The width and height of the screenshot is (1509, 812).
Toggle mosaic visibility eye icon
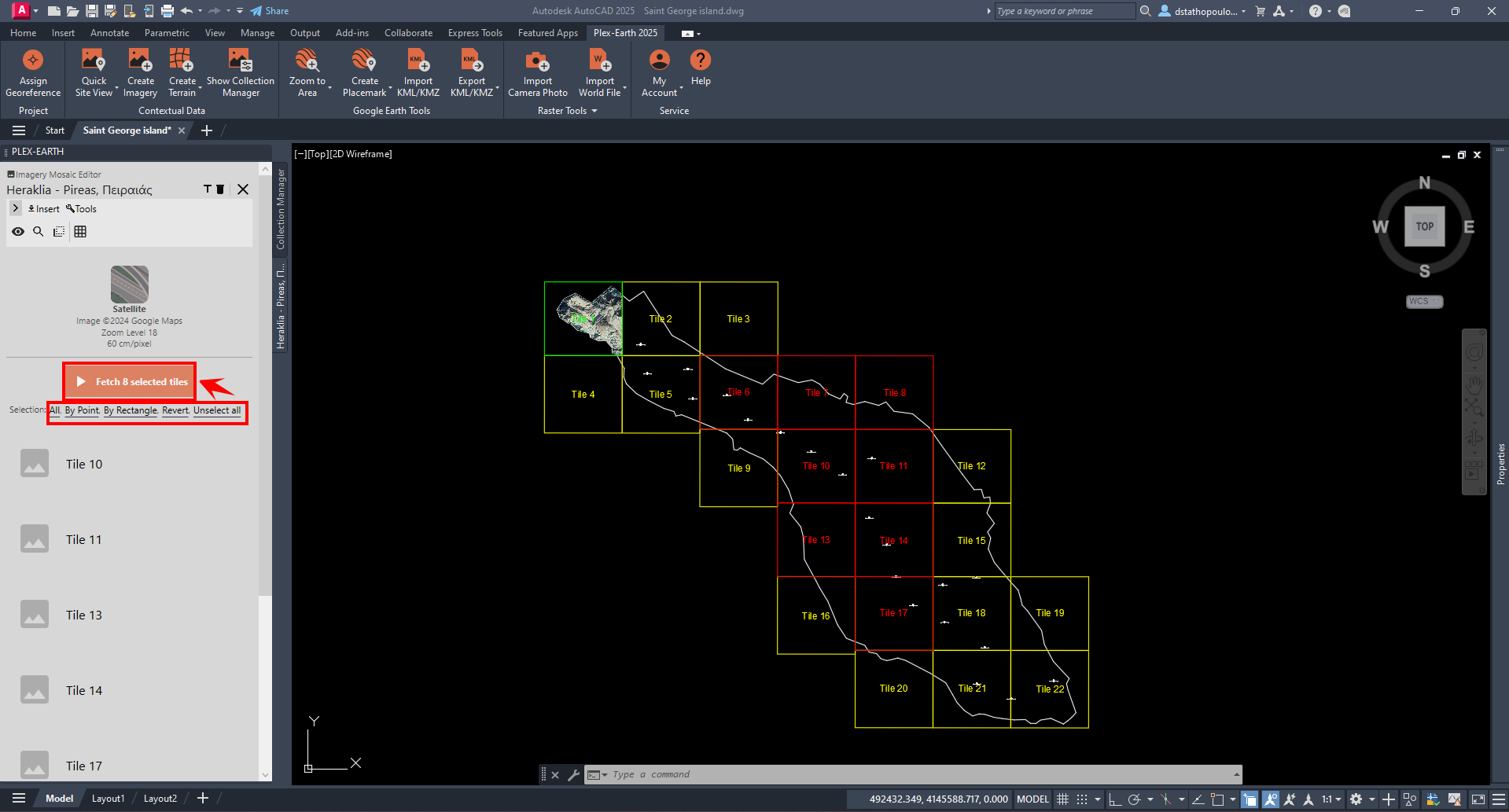(x=17, y=231)
